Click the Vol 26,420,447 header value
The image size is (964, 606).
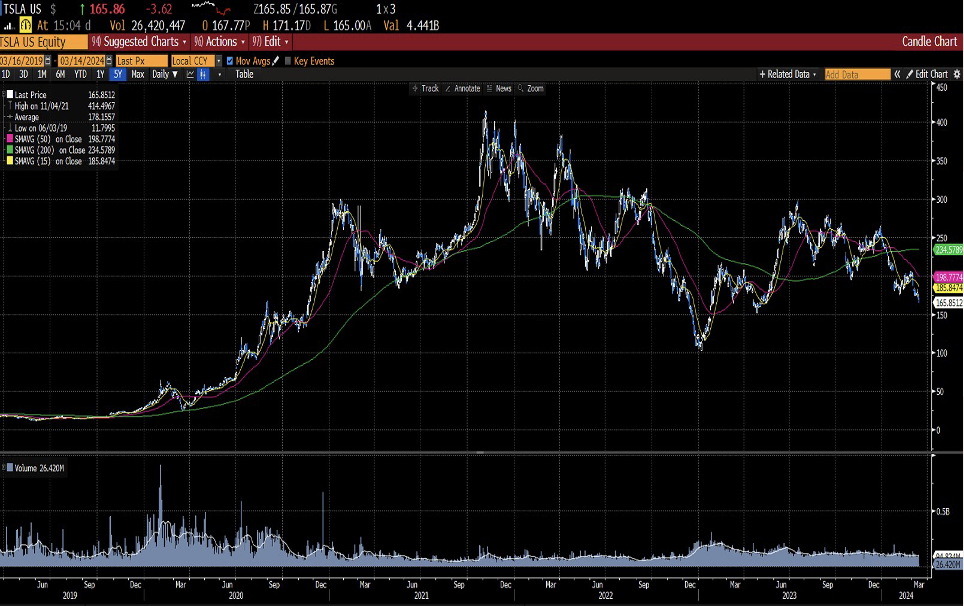click(x=147, y=26)
